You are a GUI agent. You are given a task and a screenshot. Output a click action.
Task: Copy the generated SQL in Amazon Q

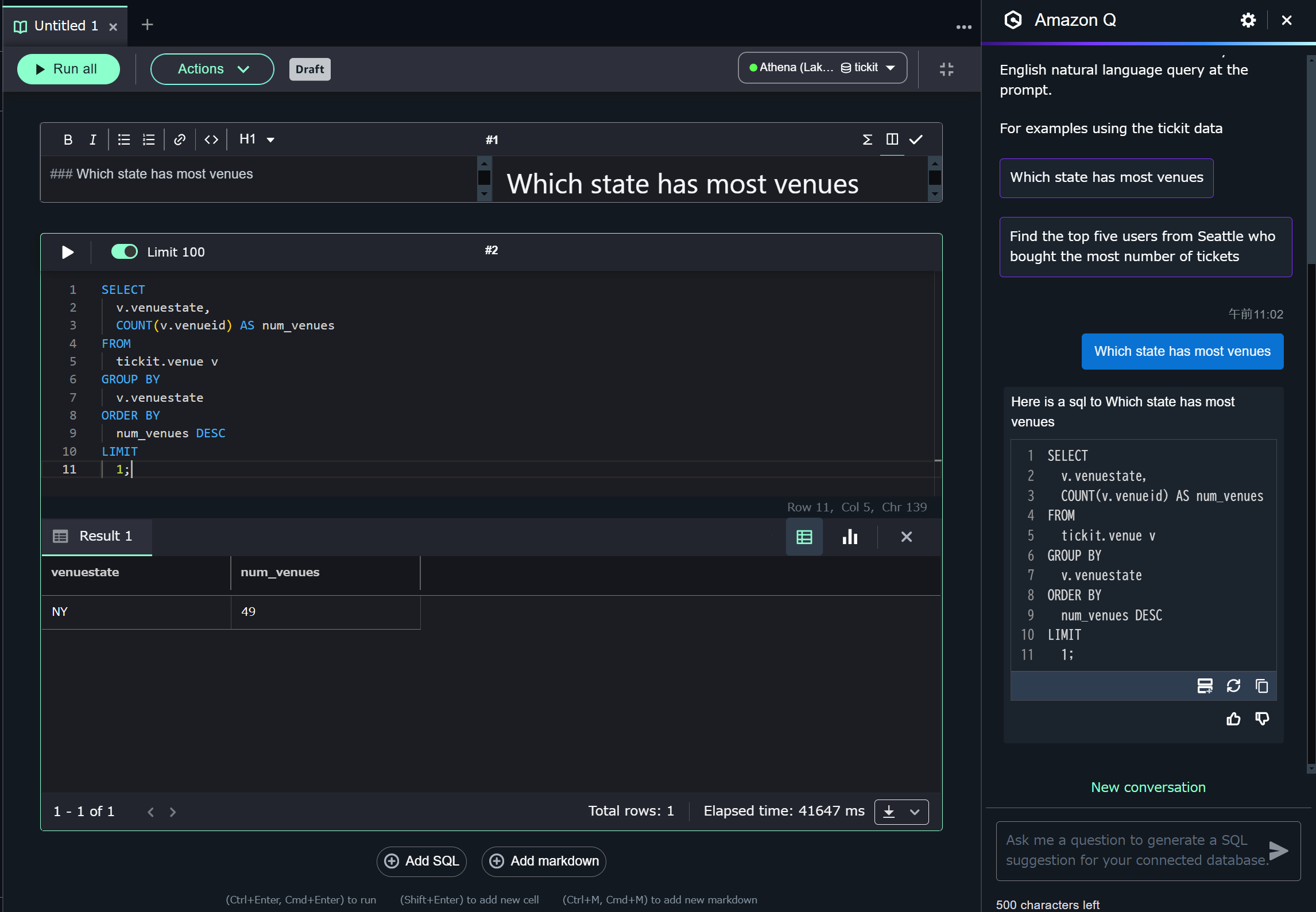1261,686
